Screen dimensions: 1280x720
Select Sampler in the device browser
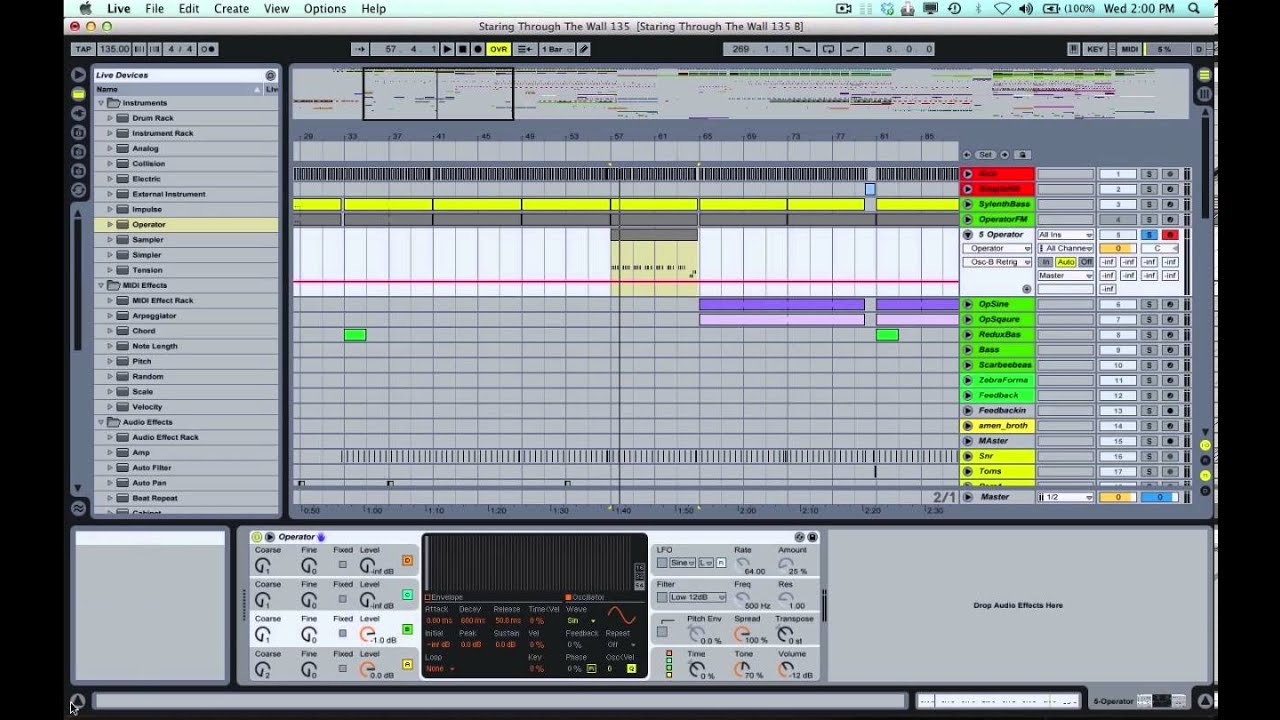click(148, 239)
